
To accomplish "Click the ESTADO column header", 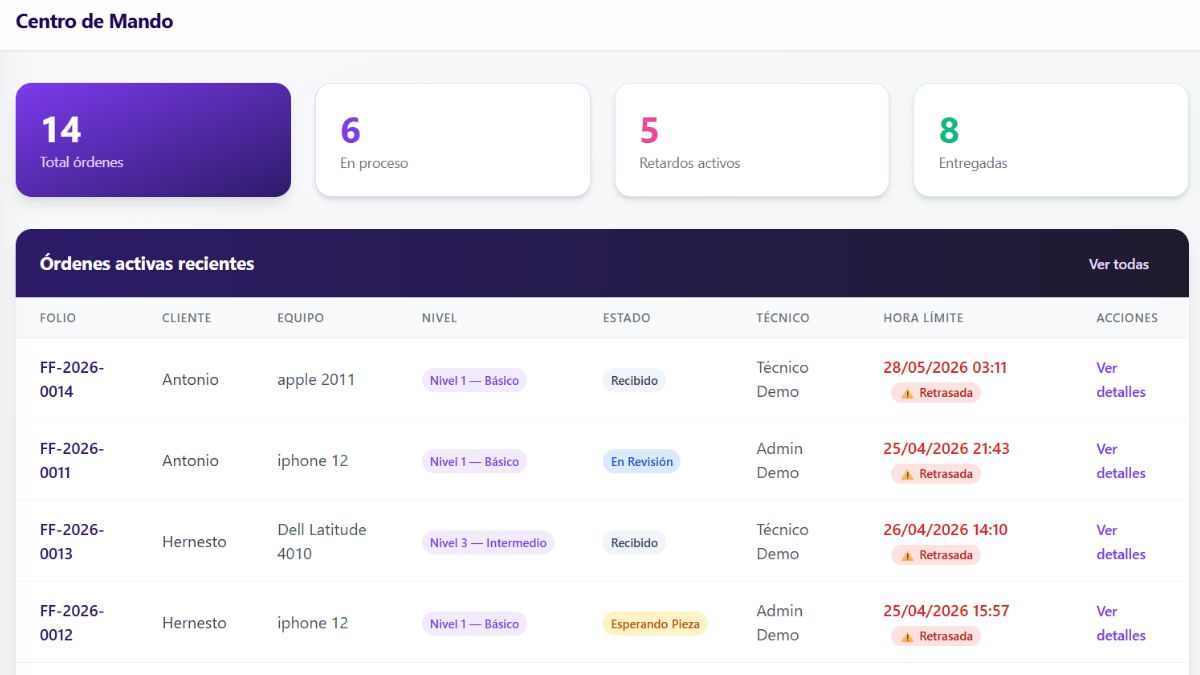I will point(627,318).
